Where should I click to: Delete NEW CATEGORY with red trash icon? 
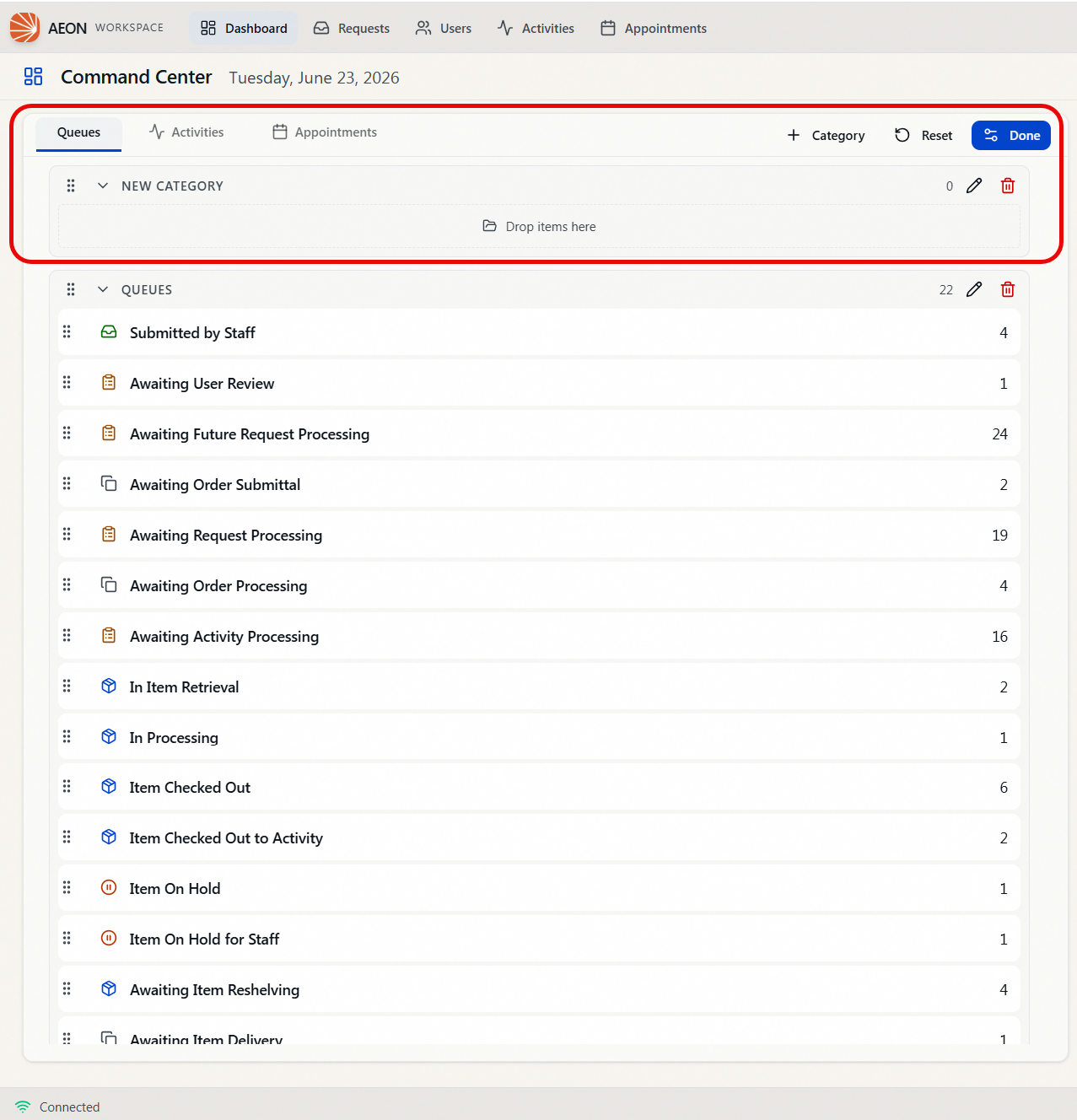tap(1008, 186)
